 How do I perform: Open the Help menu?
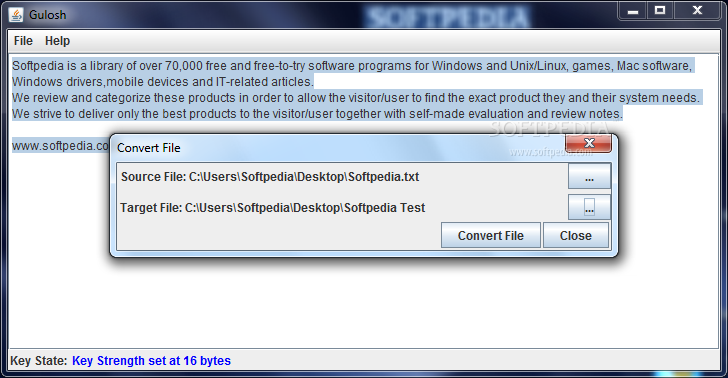point(57,41)
